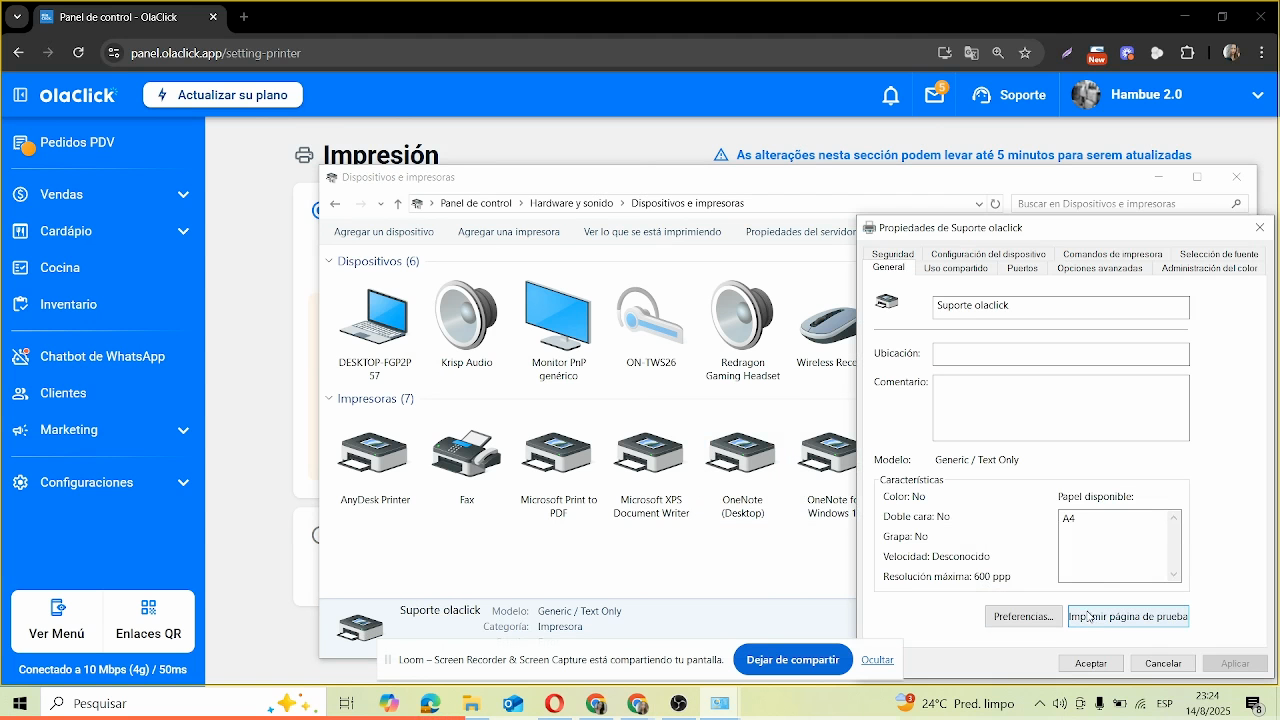
Task: Collapse the Dispositivos (6) group
Action: (329, 261)
